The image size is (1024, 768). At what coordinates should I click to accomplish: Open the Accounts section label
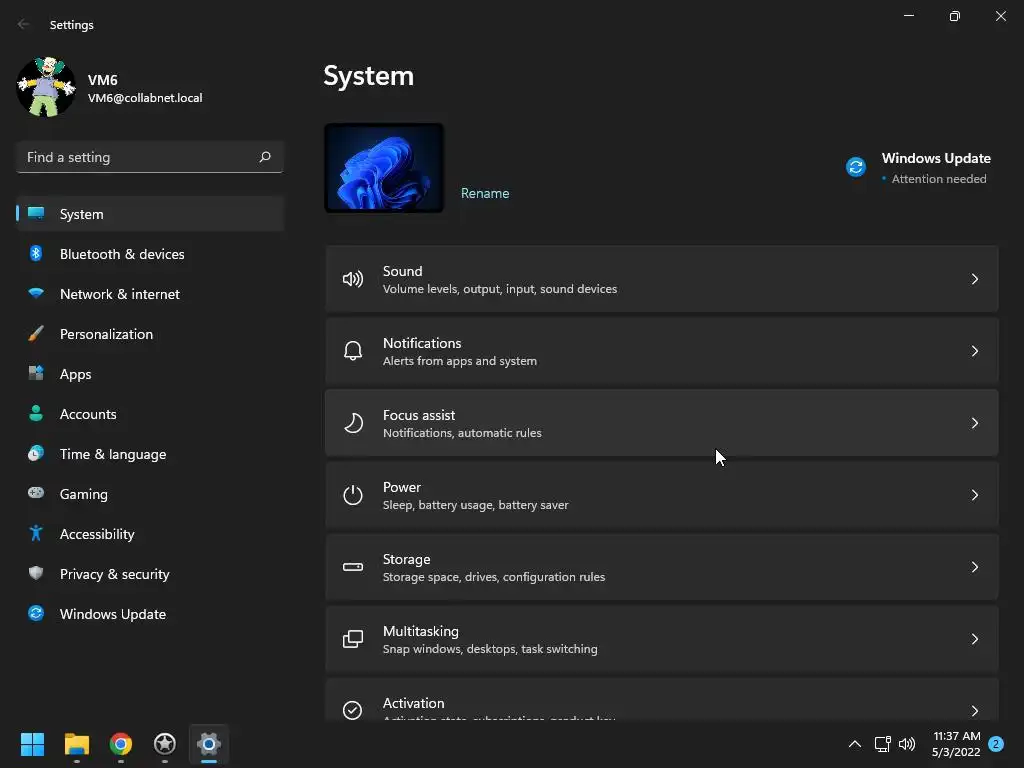[88, 414]
